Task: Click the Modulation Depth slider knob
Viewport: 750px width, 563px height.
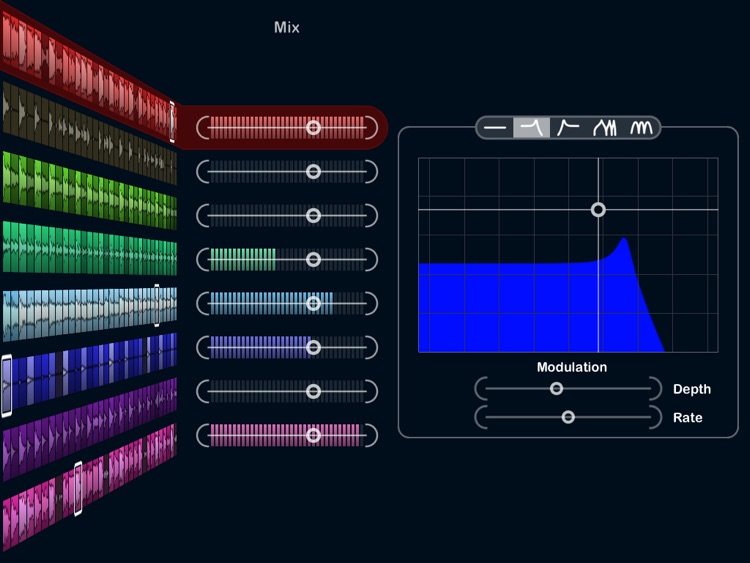Action: (556, 388)
